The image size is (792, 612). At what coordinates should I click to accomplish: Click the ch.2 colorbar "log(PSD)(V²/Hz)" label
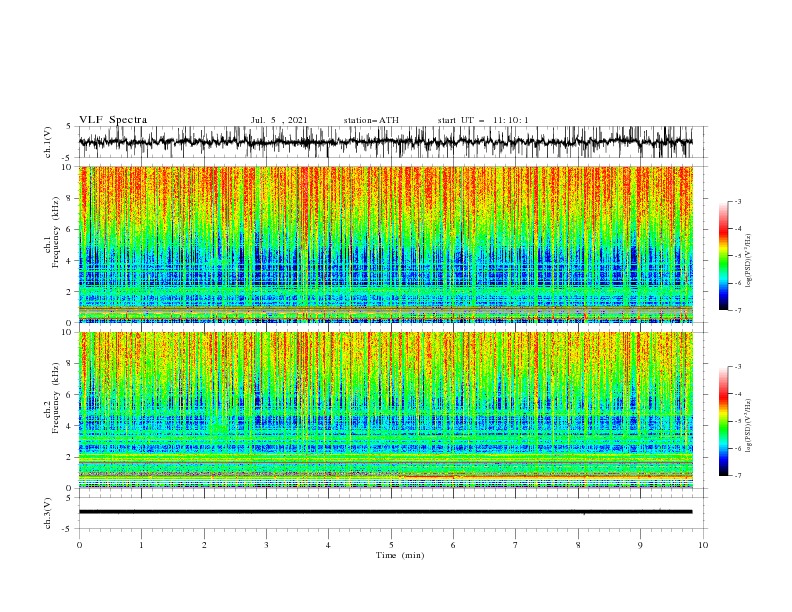tap(749, 425)
